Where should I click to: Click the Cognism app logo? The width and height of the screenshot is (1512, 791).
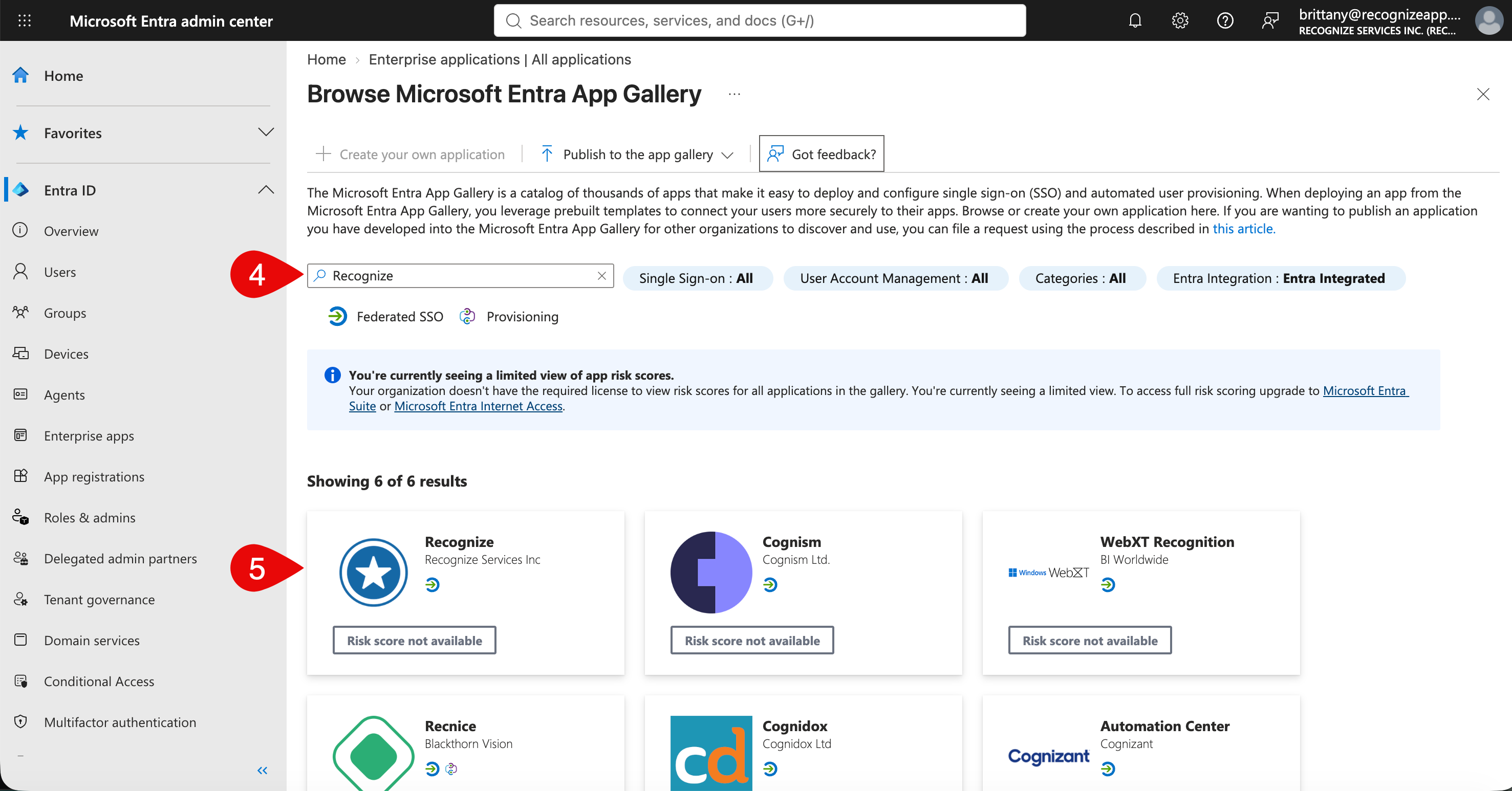711,572
